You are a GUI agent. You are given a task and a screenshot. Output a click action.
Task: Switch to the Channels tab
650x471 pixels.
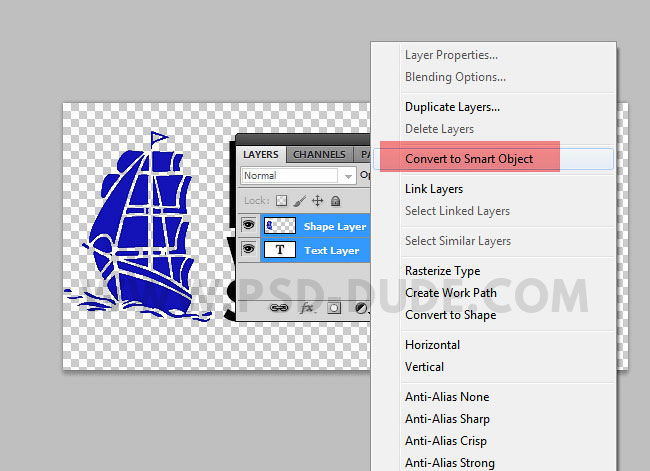pos(319,155)
